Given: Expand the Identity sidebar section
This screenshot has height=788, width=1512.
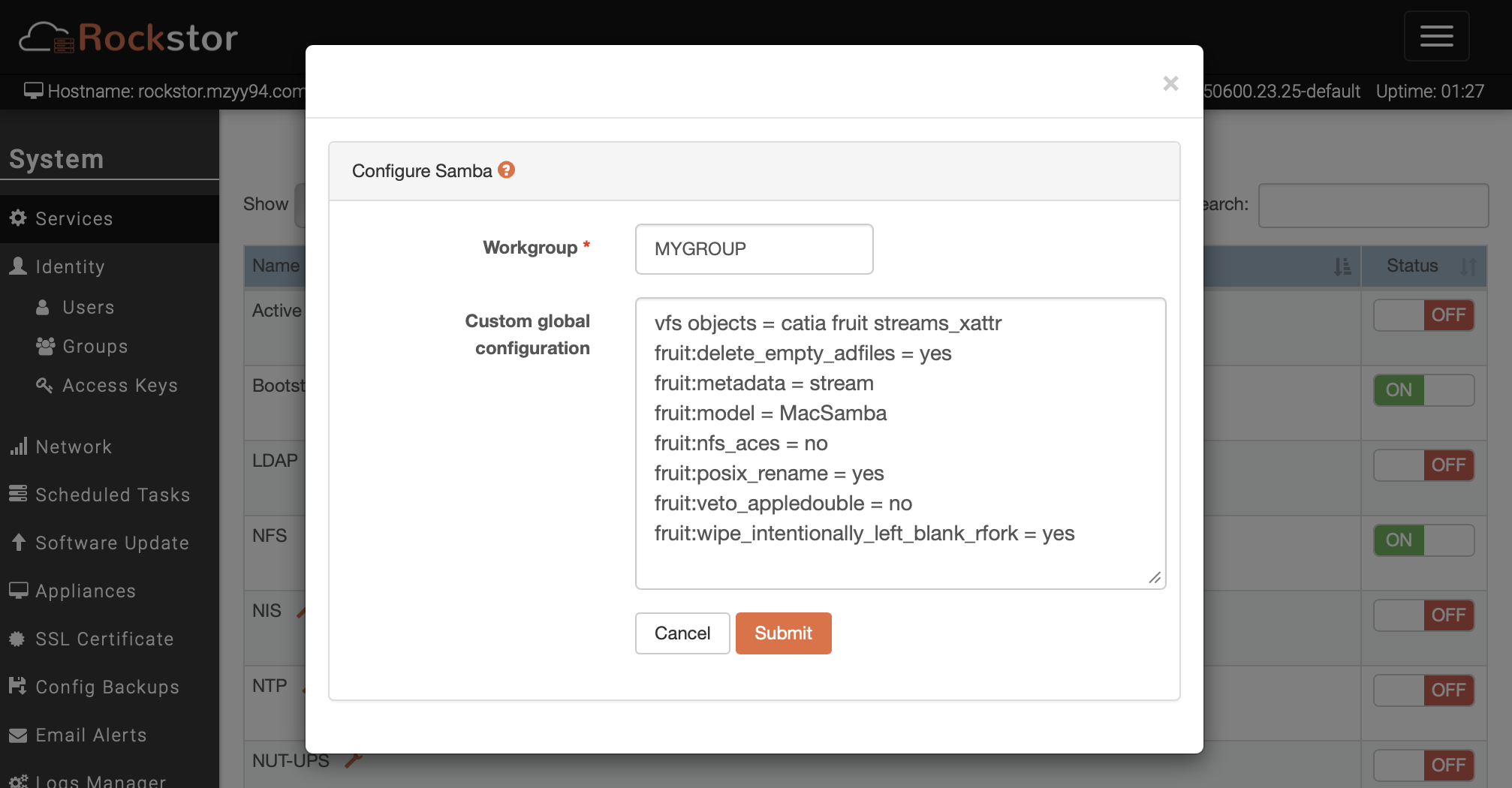Looking at the screenshot, I should pyautogui.click(x=70, y=266).
